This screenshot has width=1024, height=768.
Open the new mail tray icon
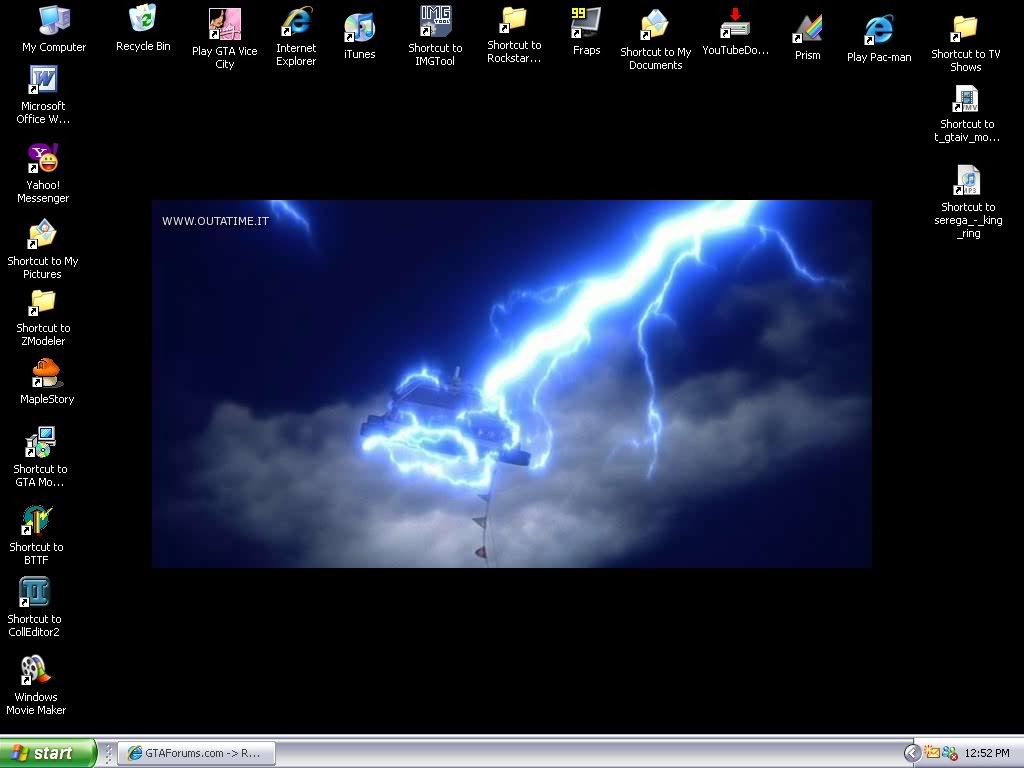(932, 753)
